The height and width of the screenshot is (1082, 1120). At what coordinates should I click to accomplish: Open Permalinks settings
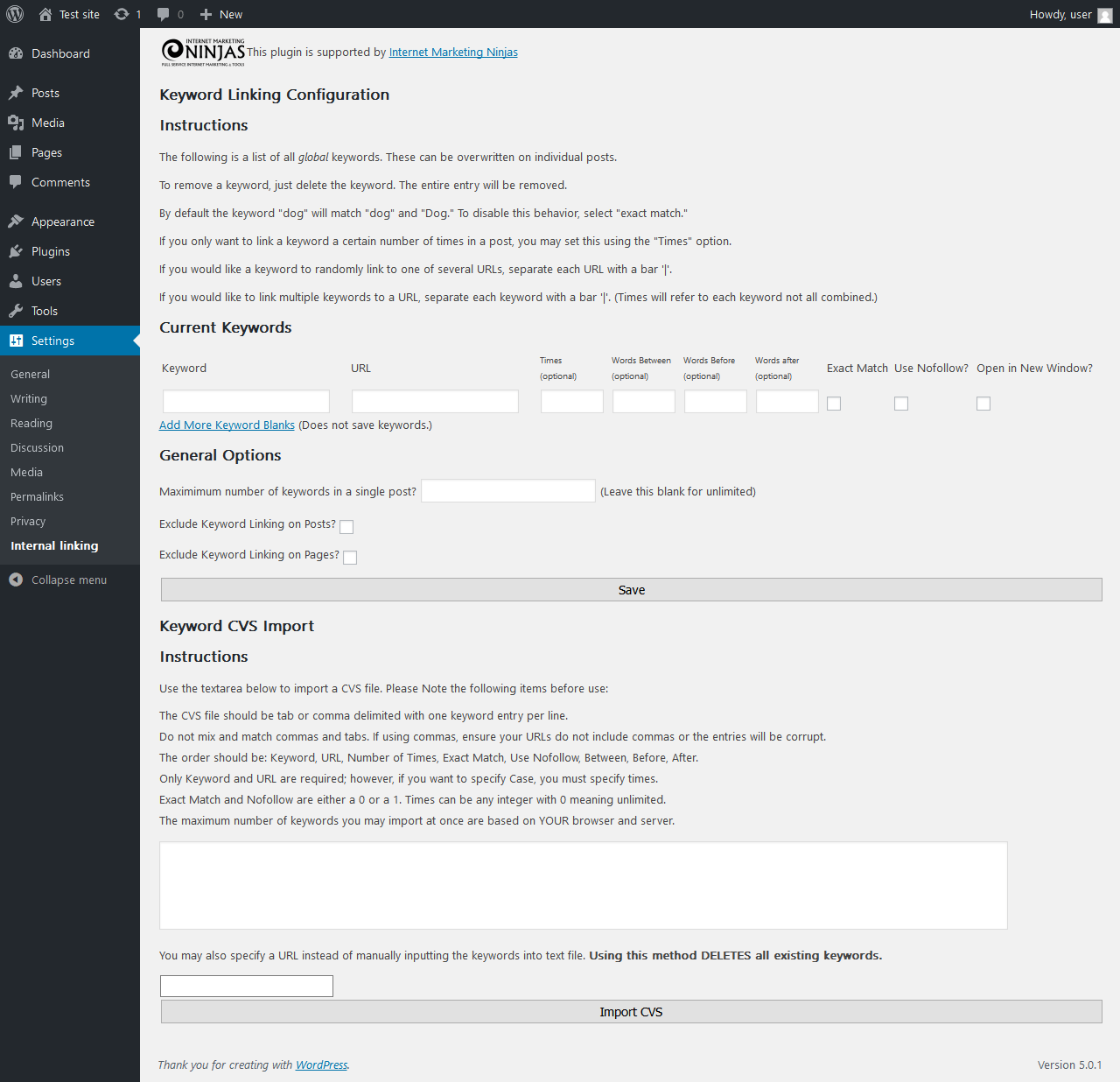[38, 496]
